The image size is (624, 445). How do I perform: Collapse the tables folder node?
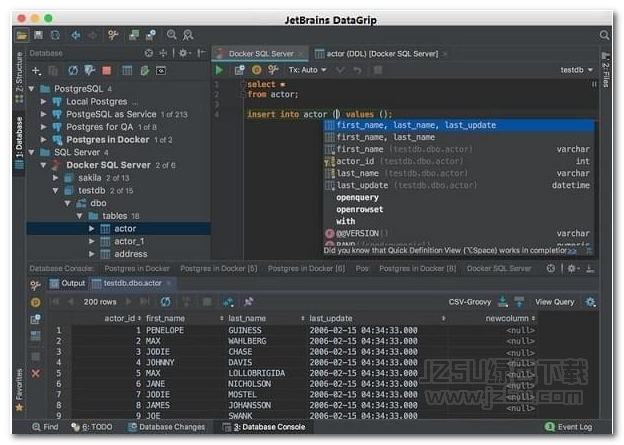click(80, 216)
